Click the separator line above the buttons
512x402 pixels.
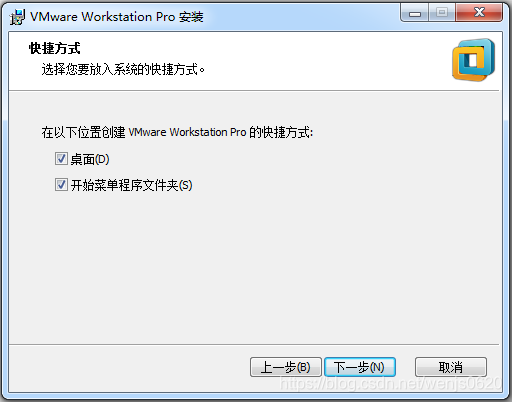coord(254,344)
